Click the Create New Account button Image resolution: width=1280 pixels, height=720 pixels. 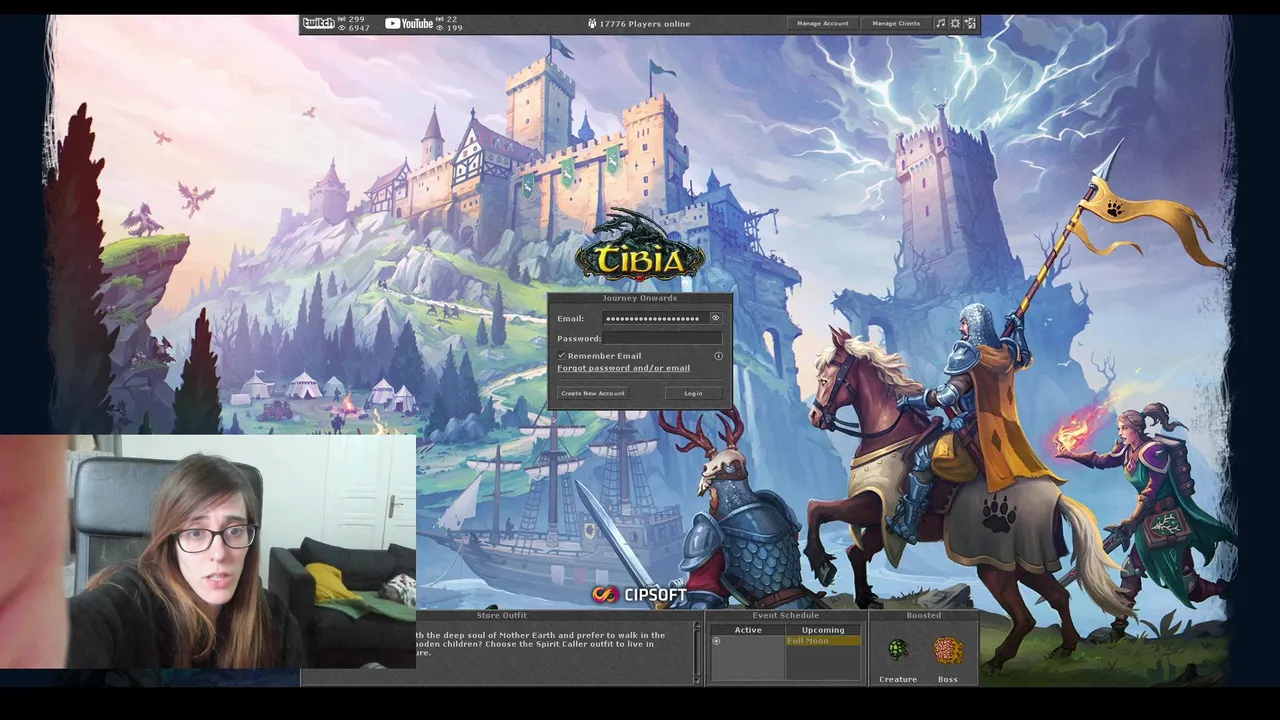pyautogui.click(x=593, y=393)
